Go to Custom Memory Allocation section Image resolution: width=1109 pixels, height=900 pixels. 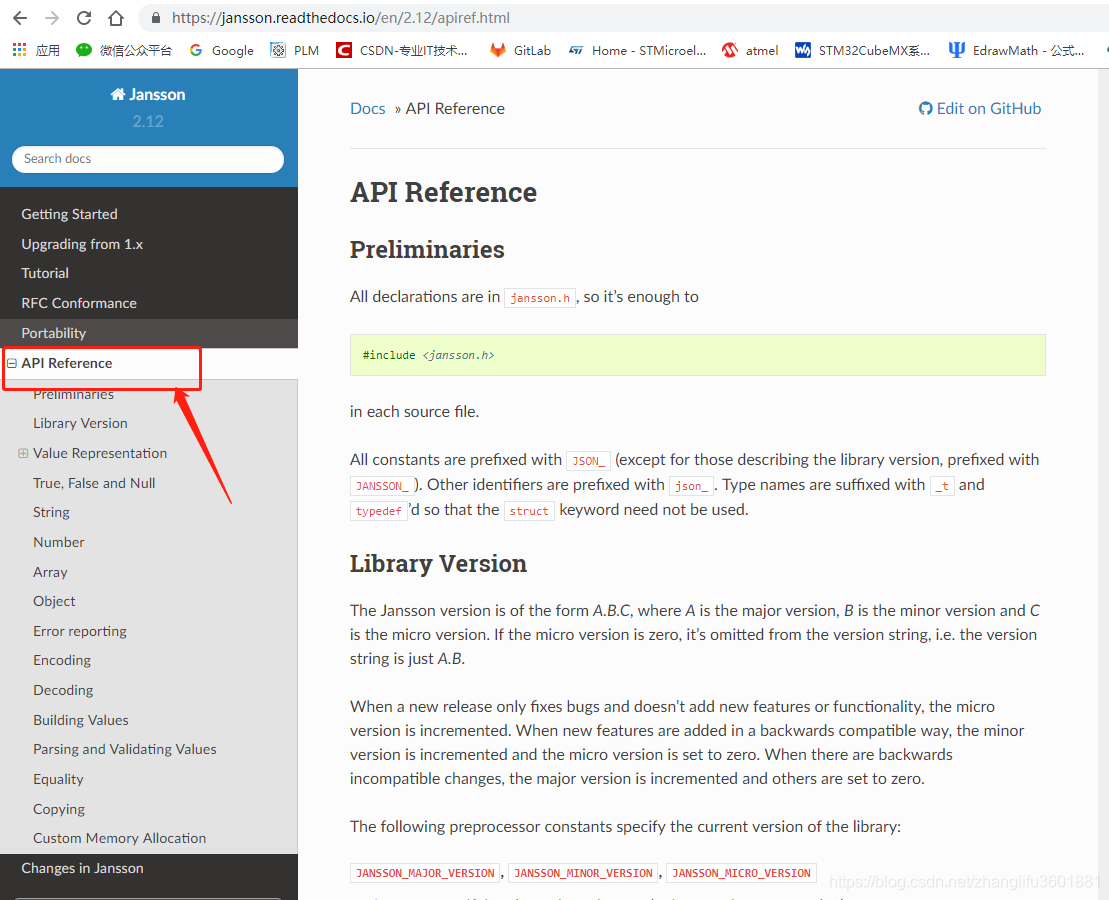pos(120,838)
